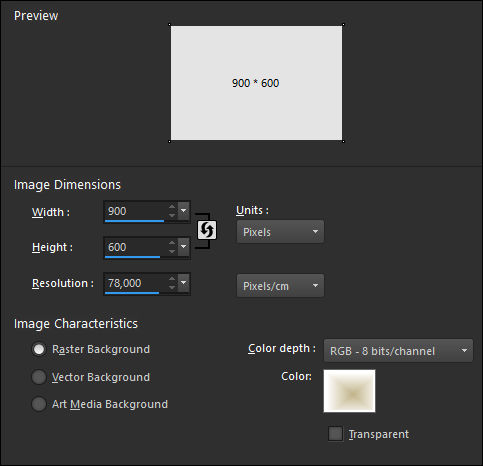Expand the Color depth RGB dropdown
483x466 pixels.
pyautogui.click(x=398, y=351)
